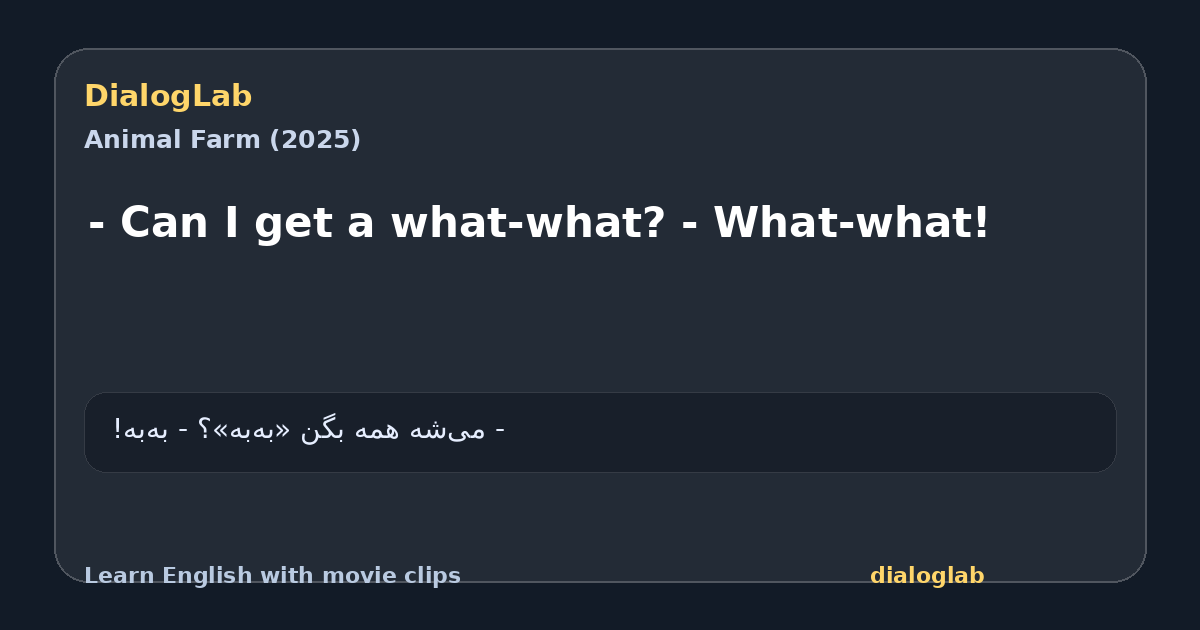
Task: Click the DialogLab brand title
Action: pyautogui.click(x=168, y=96)
